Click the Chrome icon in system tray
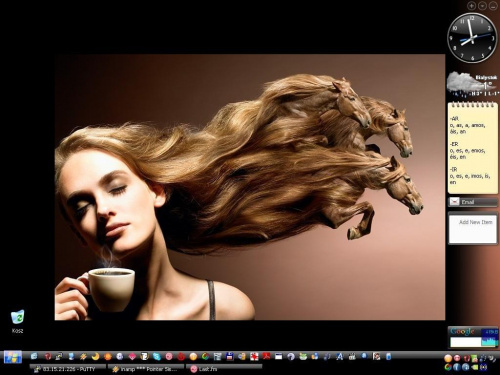This screenshot has height=375, width=500. point(448,367)
